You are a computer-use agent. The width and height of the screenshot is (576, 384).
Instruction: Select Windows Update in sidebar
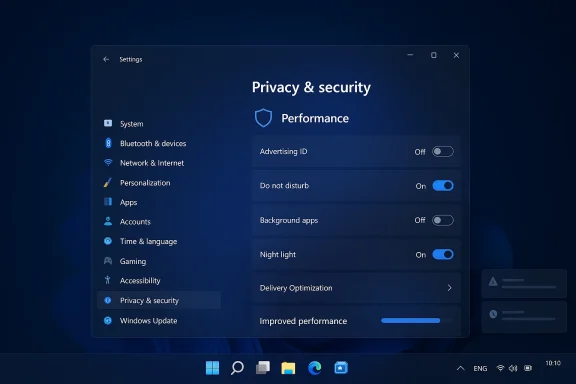(x=159, y=320)
